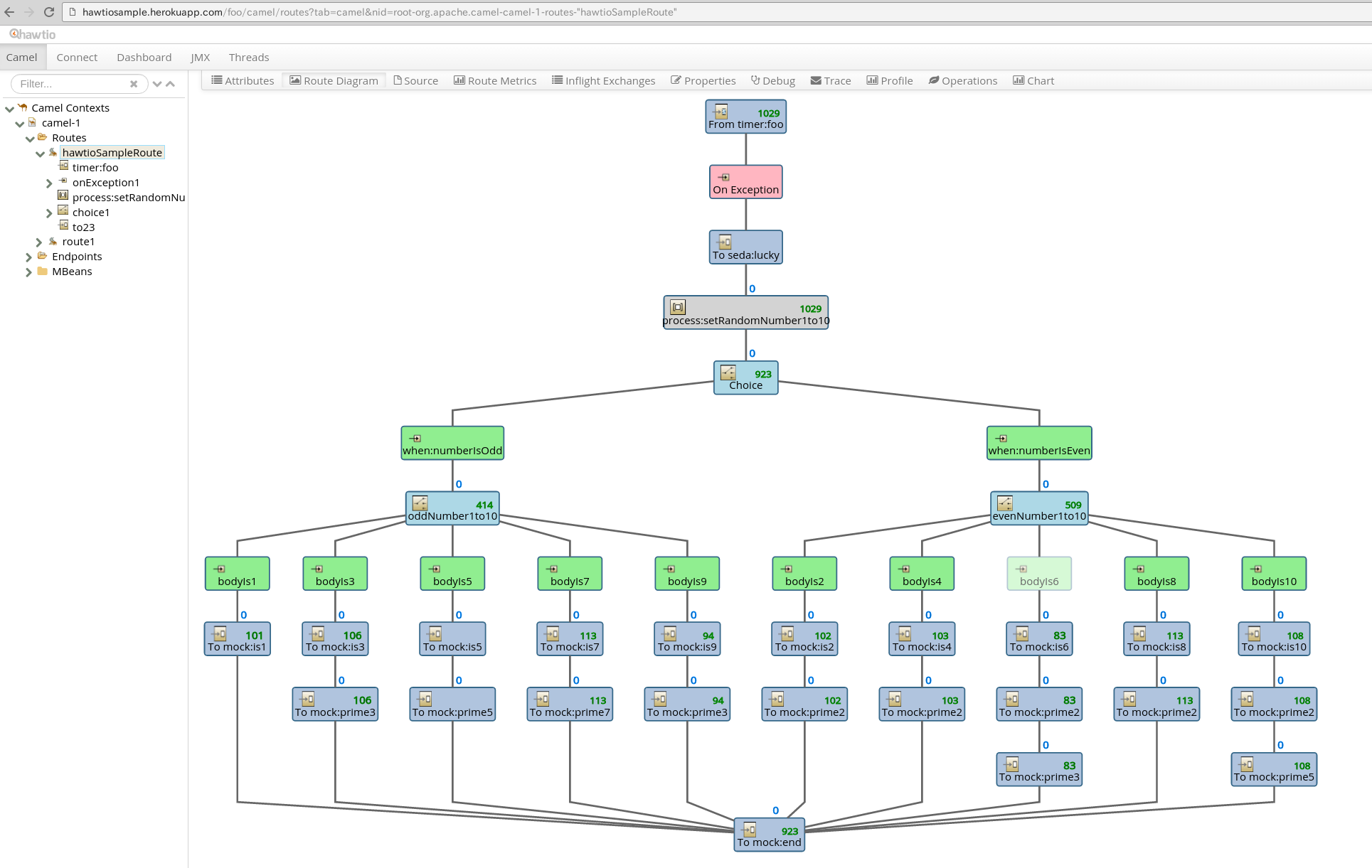Switch to the Attributes view
1372x868 pixels.
point(242,80)
